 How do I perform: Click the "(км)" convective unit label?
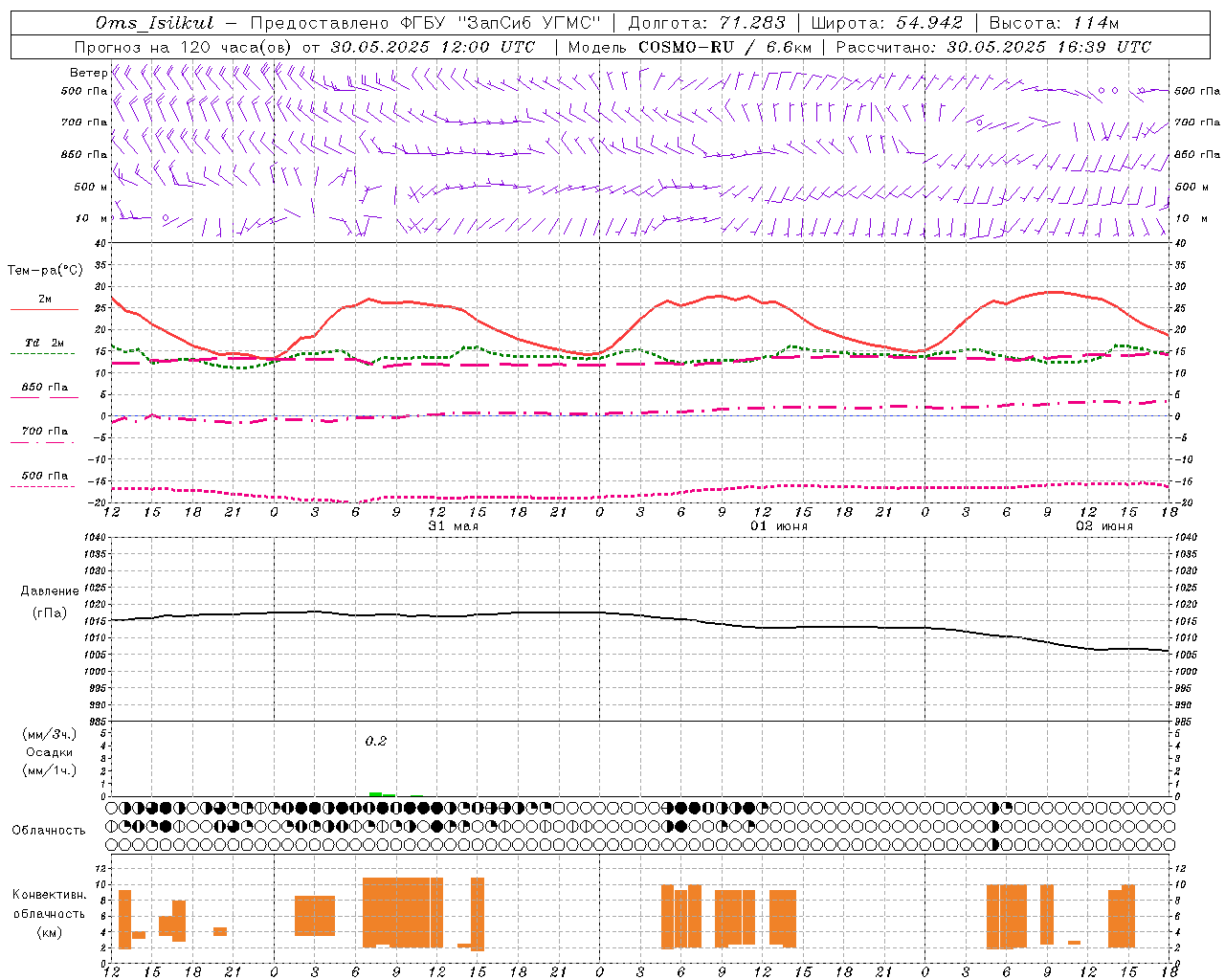[x=50, y=932]
